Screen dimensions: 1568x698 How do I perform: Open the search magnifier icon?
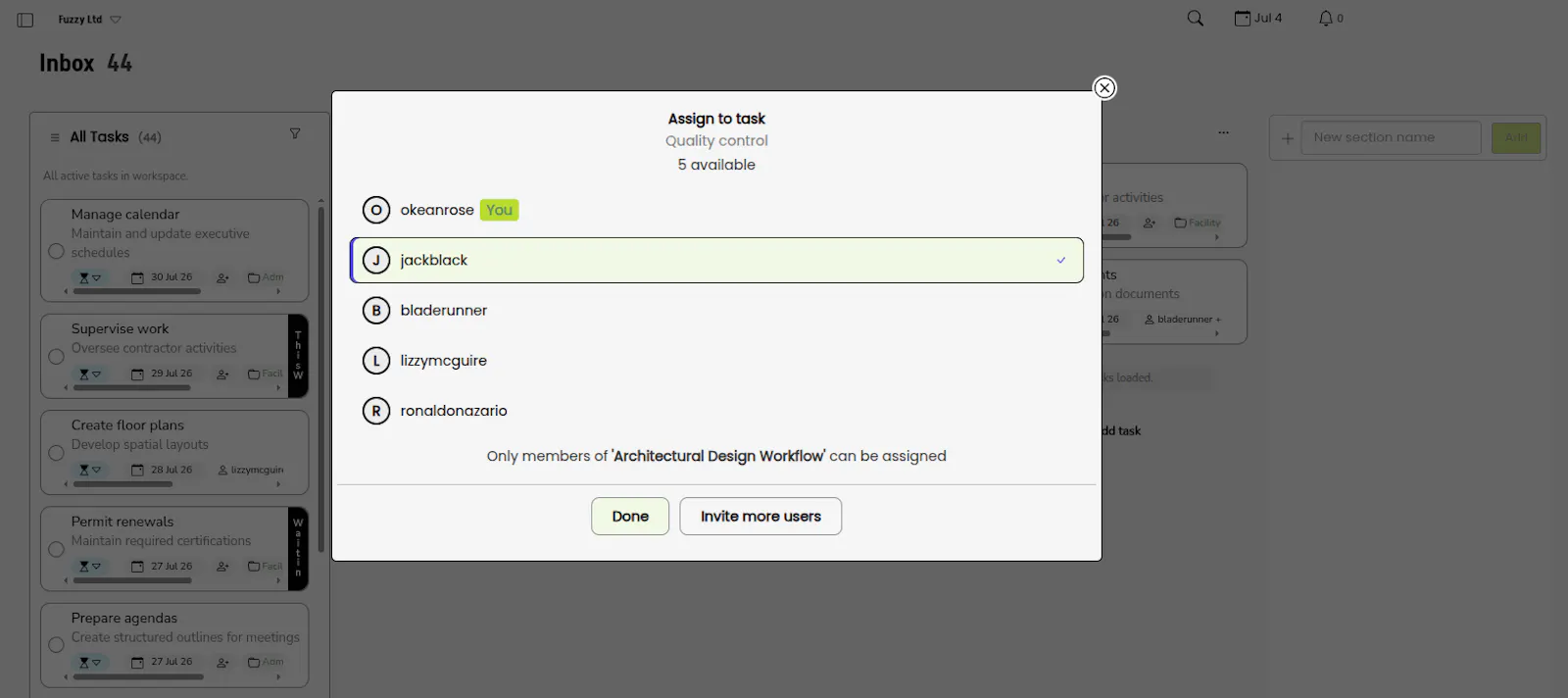pos(1195,19)
